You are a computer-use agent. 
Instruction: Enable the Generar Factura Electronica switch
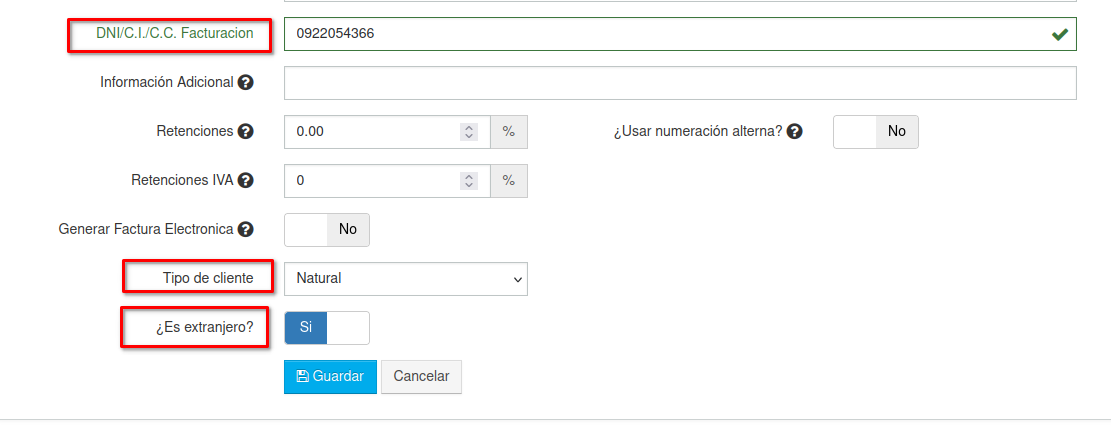pyautogui.click(x=327, y=230)
